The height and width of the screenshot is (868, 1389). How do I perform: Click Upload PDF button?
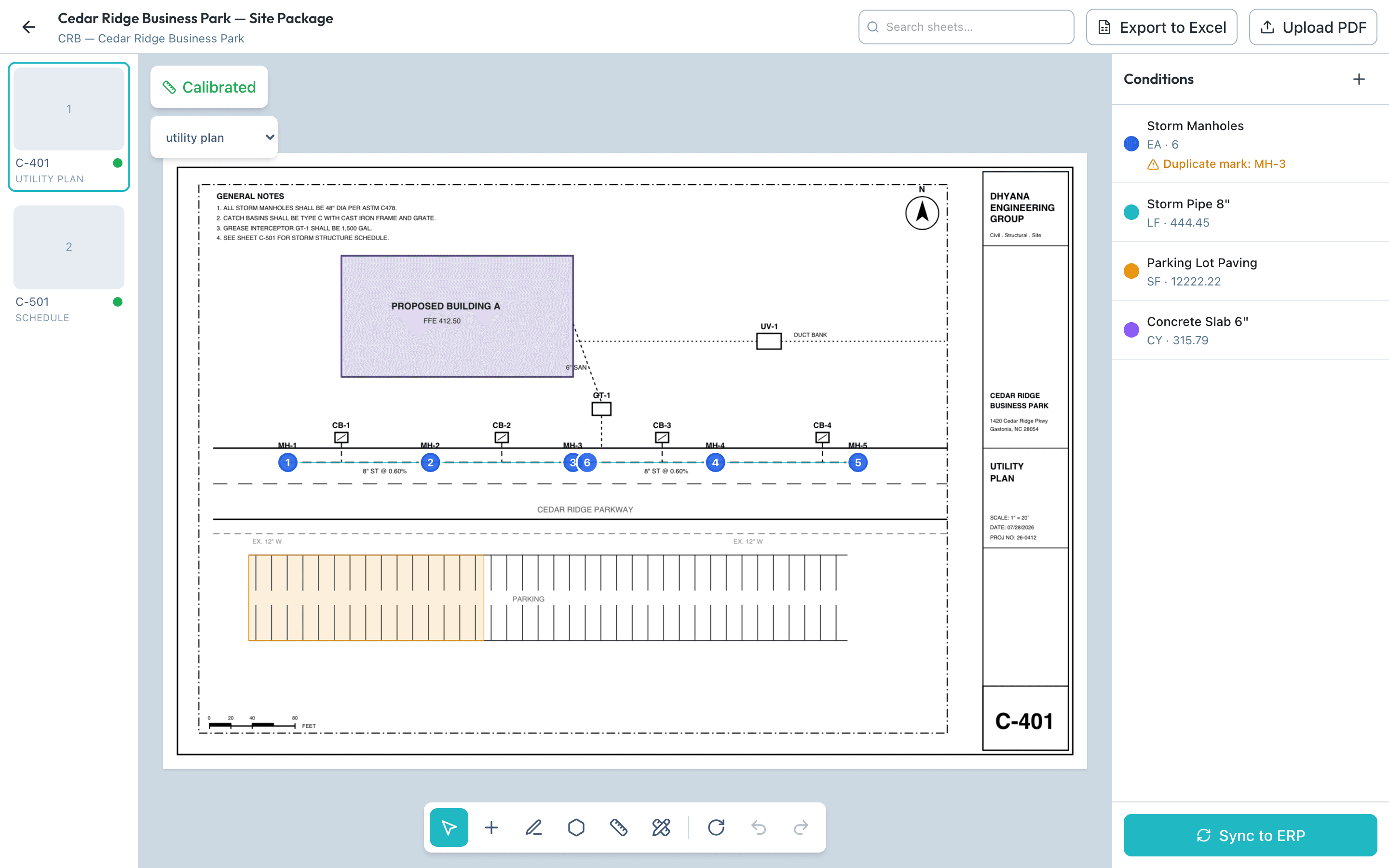[x=1313, y=27]
